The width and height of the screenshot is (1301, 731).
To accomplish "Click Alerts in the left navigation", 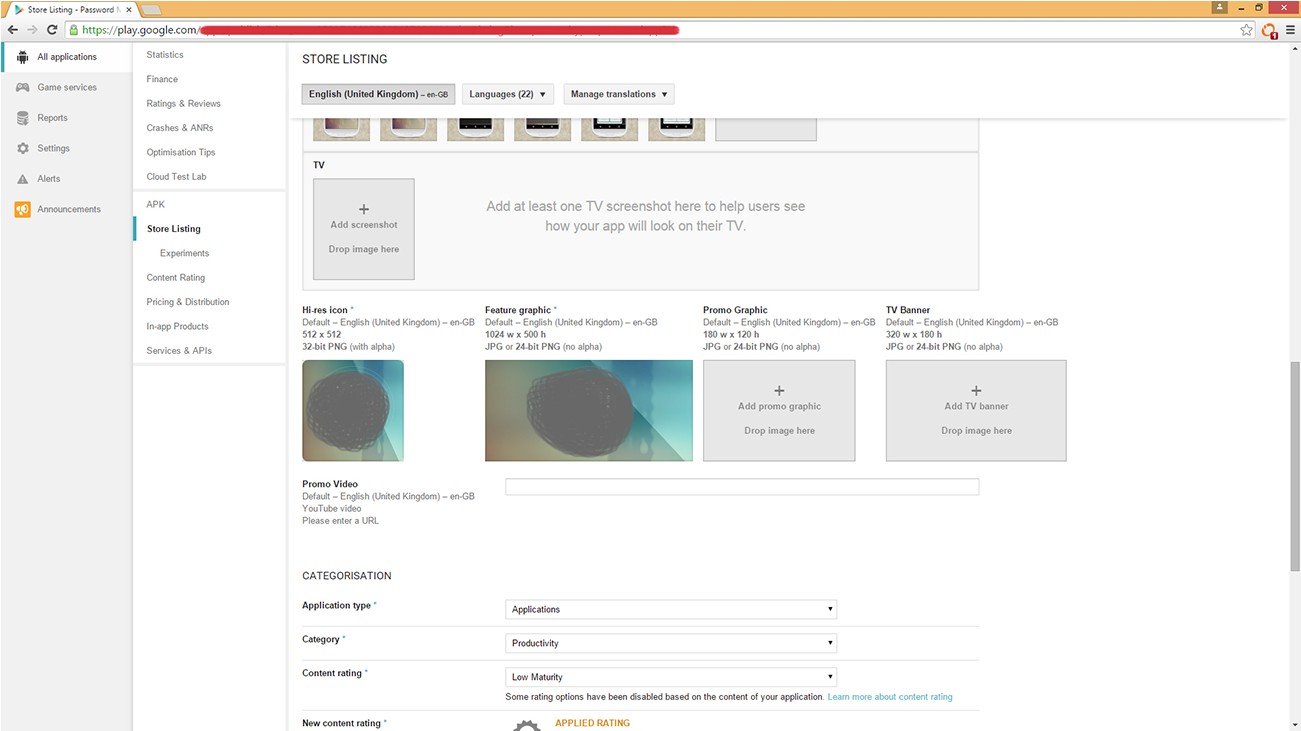I will 49,179.
